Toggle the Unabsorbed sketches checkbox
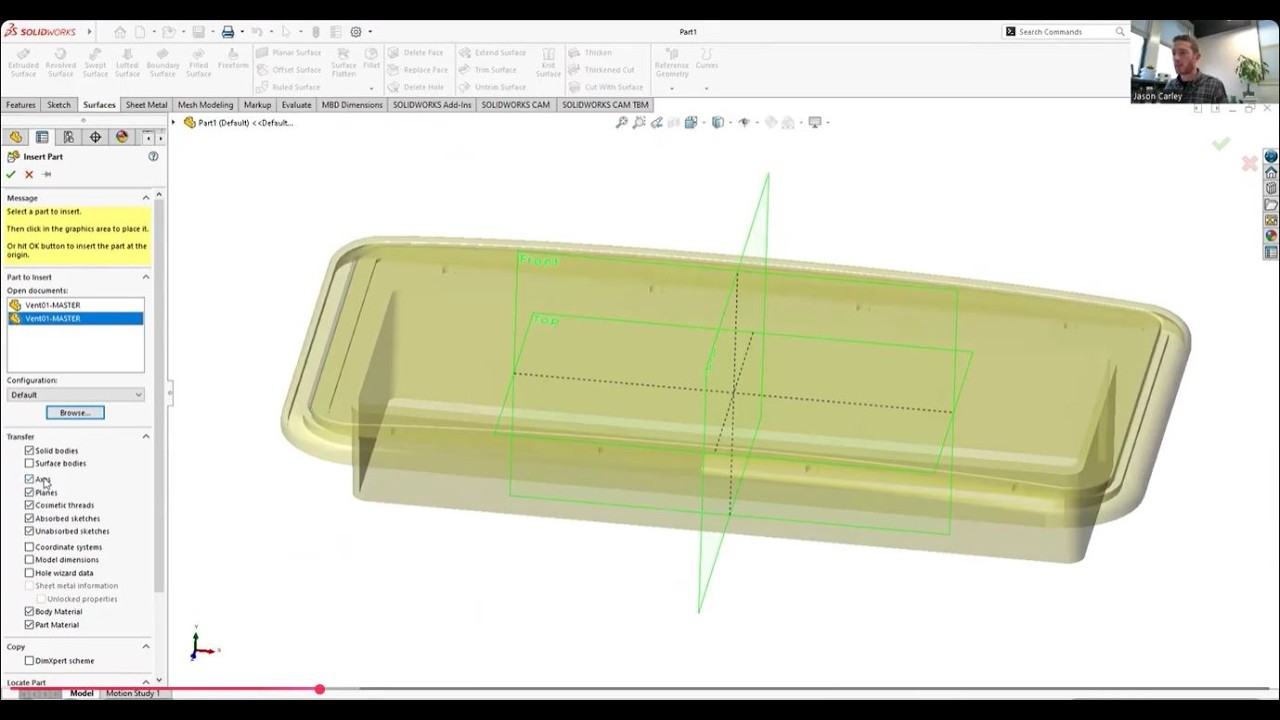Image resolution: width=1280 pixels, height=720 pixels. tap(29, 531)
